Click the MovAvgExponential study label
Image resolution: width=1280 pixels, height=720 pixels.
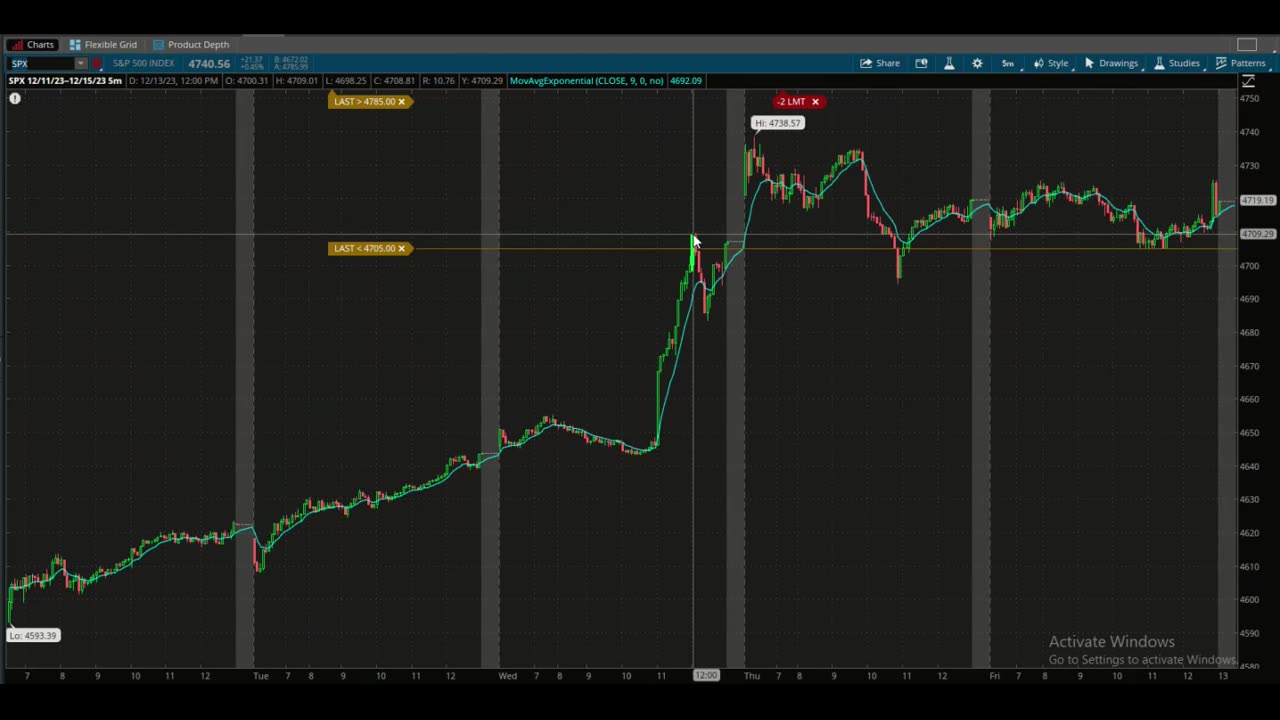click(x=586, y=80)
